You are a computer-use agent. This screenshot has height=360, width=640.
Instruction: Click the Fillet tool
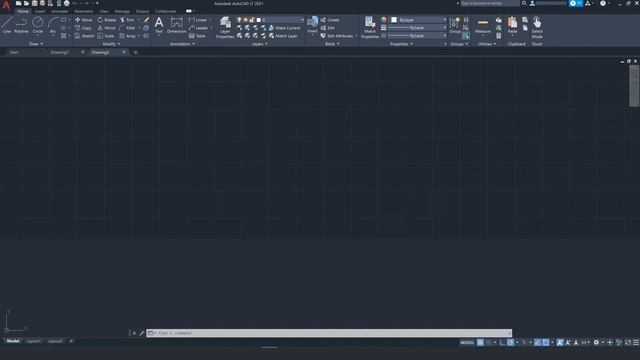pyautogui.click(x=127, y=28)
